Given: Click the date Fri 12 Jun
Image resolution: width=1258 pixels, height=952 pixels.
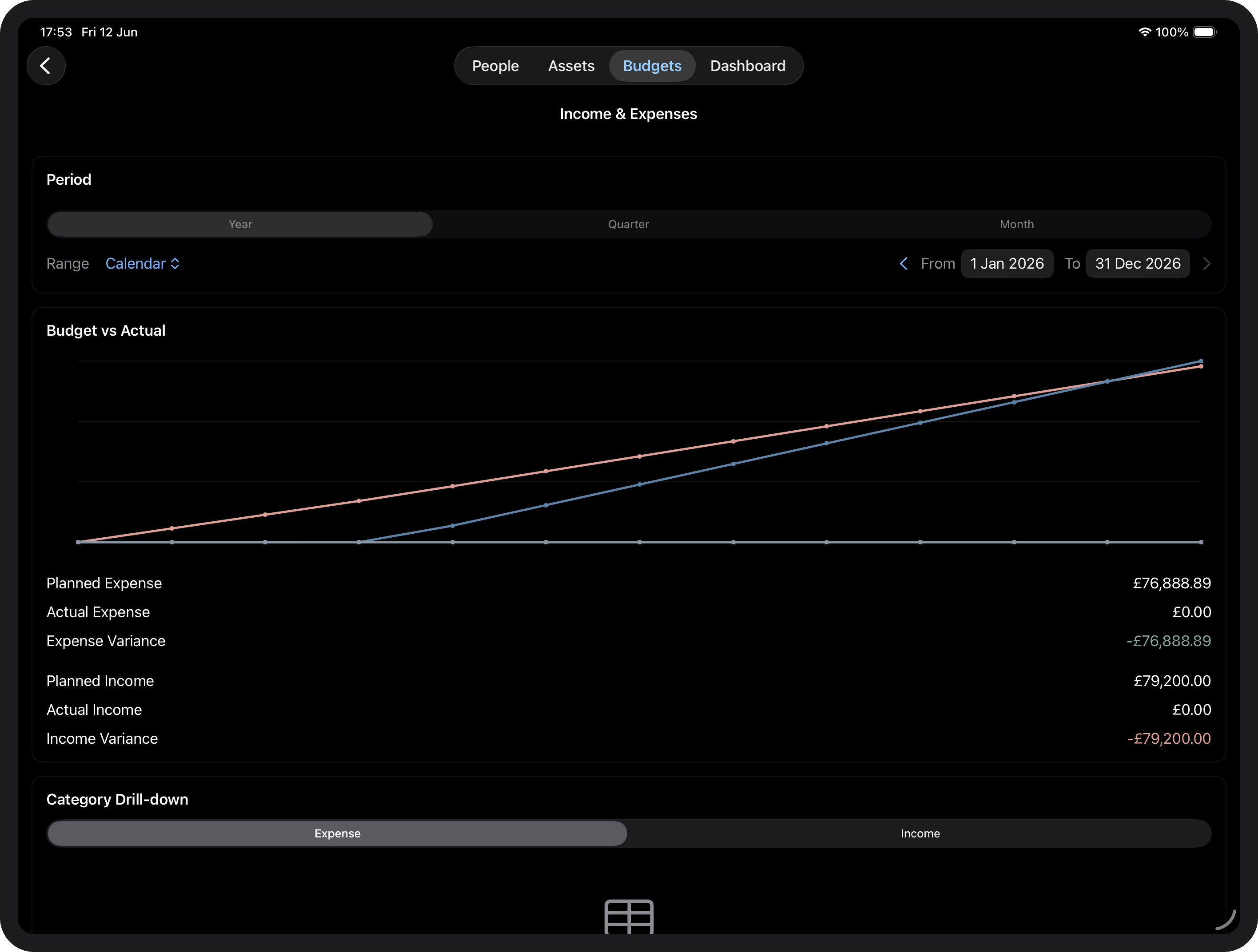Looking at the screenshot, I should tap(109, 32).
